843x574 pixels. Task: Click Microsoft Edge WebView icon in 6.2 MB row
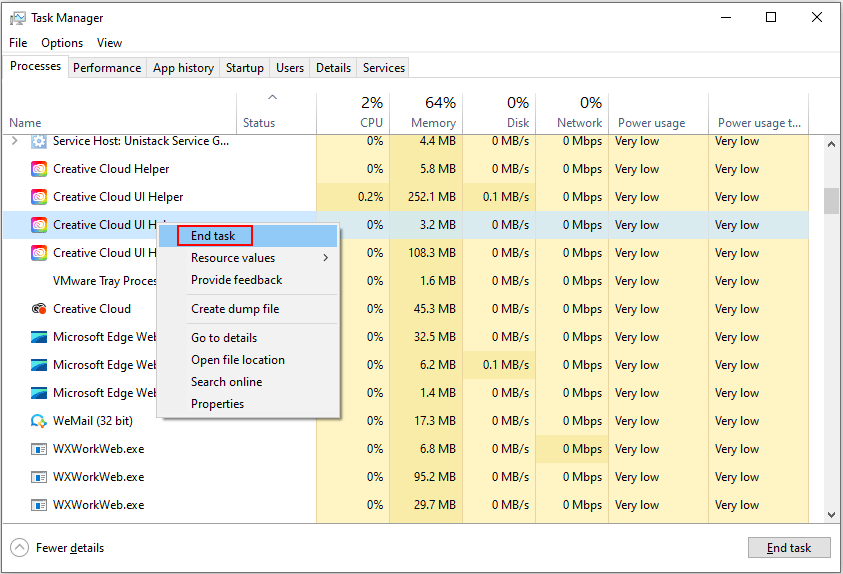click(x=39, y=365)
